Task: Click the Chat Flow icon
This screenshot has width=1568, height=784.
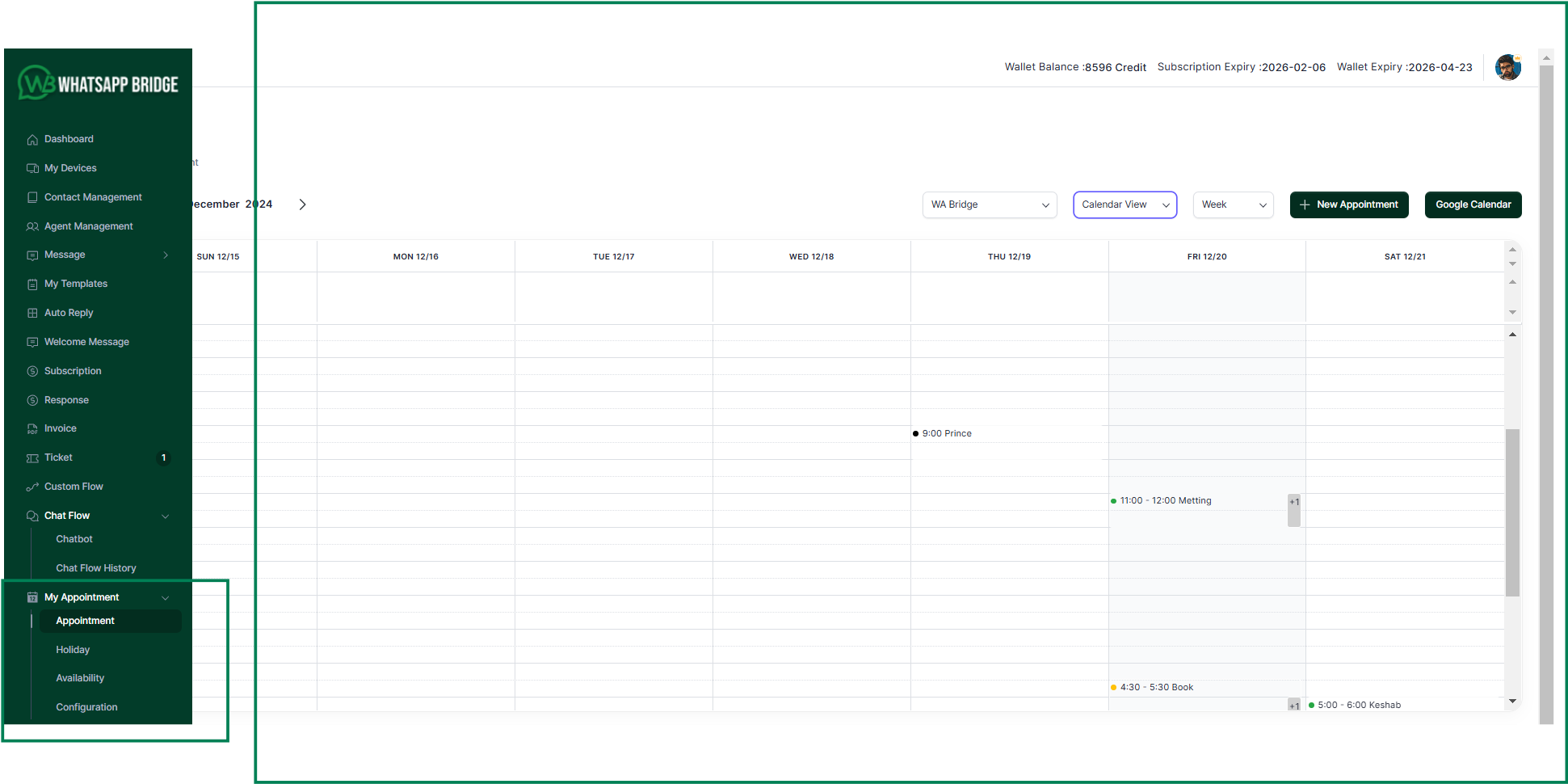Action: (x=32, y=516)
